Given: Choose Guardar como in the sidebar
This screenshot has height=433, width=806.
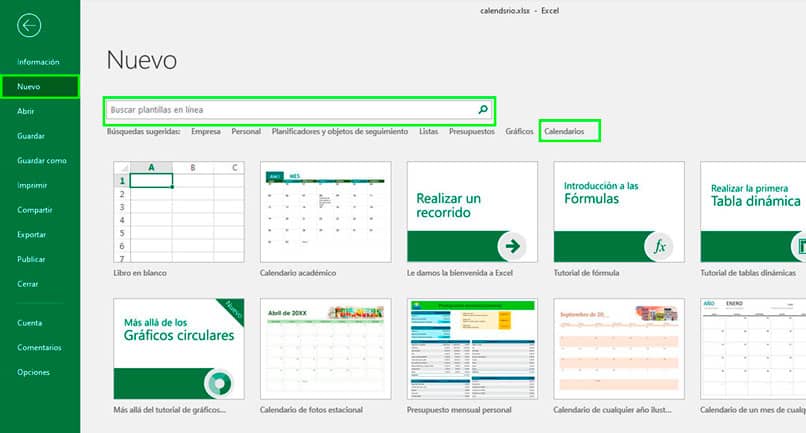Looking at the screenshot, I should (42, 160).
